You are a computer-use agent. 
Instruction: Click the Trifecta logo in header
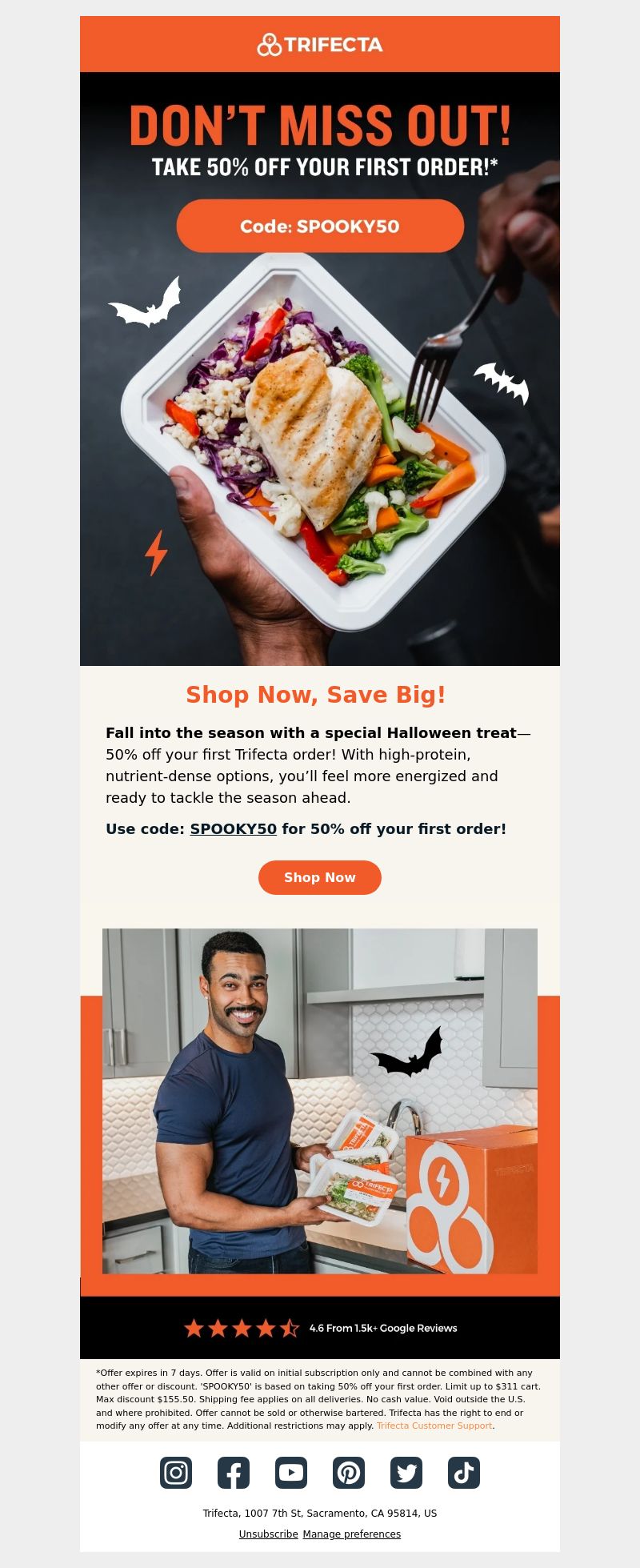pyautogui.click(x=320, y=45)
